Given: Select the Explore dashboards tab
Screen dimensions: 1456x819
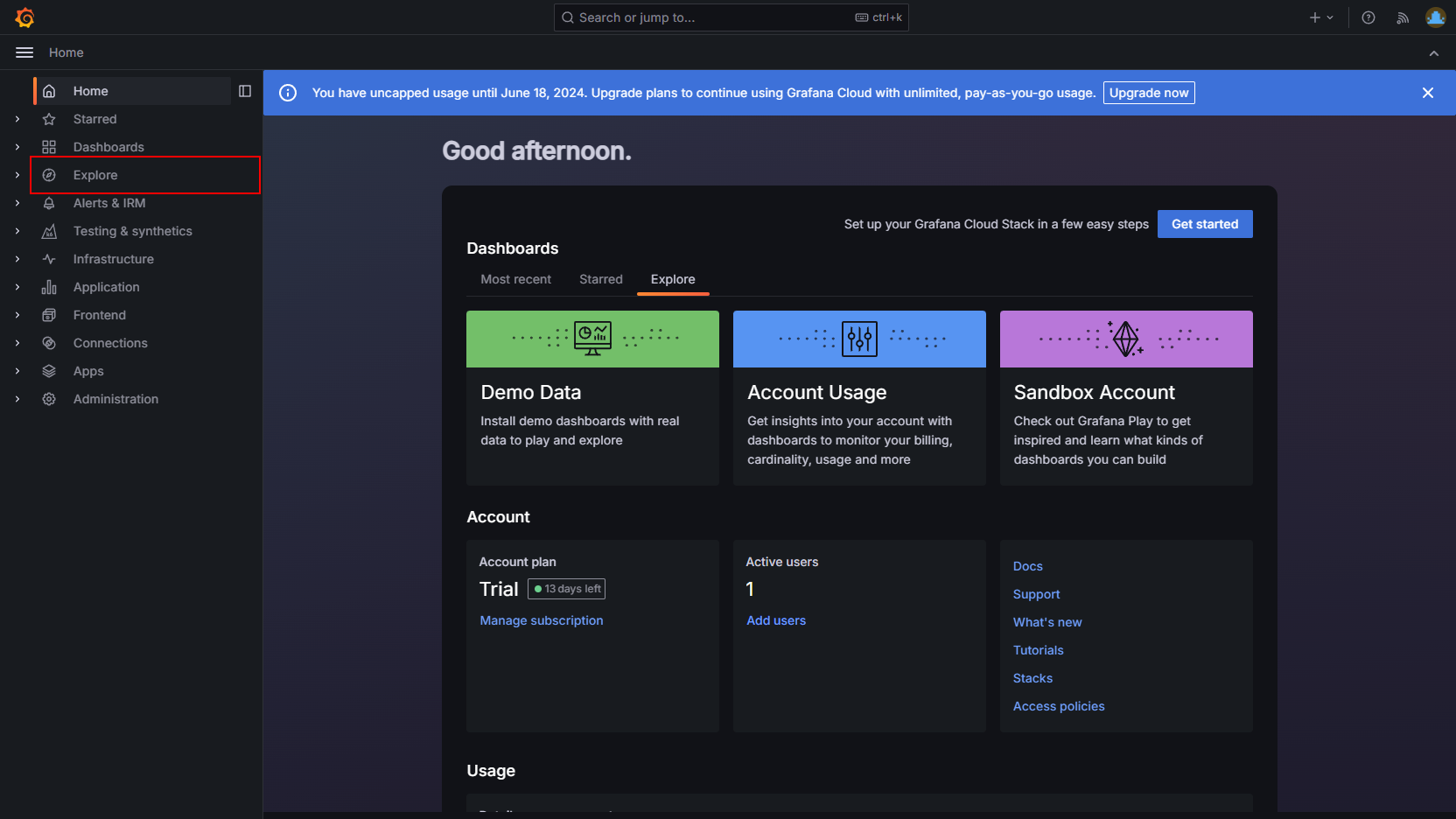Looking at the screenshot, I should [x=673, y=279].
